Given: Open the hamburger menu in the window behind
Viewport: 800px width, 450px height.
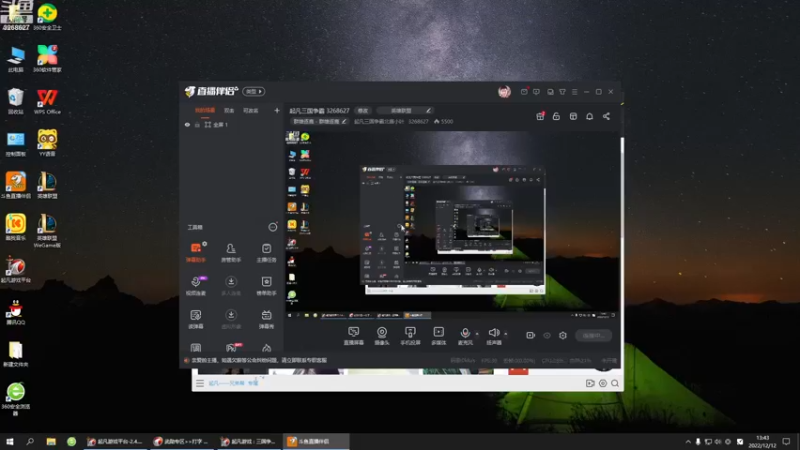Looking at the screenshot, I should coord(200,383).
